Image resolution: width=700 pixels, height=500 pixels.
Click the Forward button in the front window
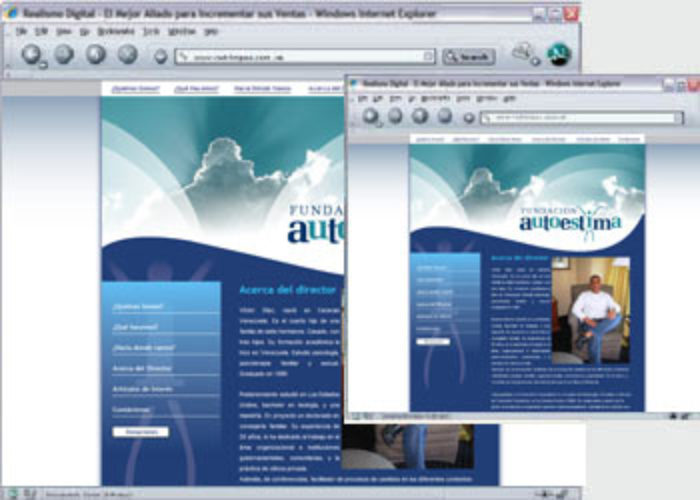pos(395,116)
